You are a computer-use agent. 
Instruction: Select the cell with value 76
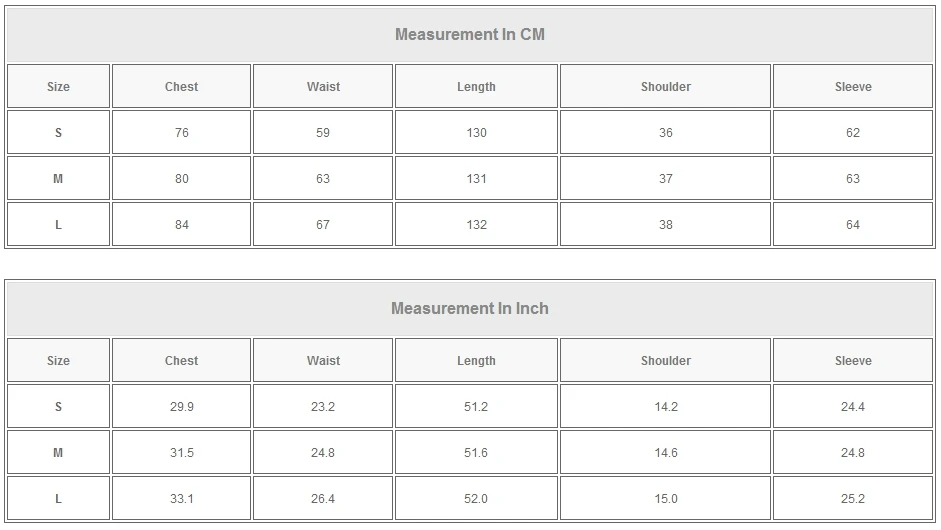[181, 133]
